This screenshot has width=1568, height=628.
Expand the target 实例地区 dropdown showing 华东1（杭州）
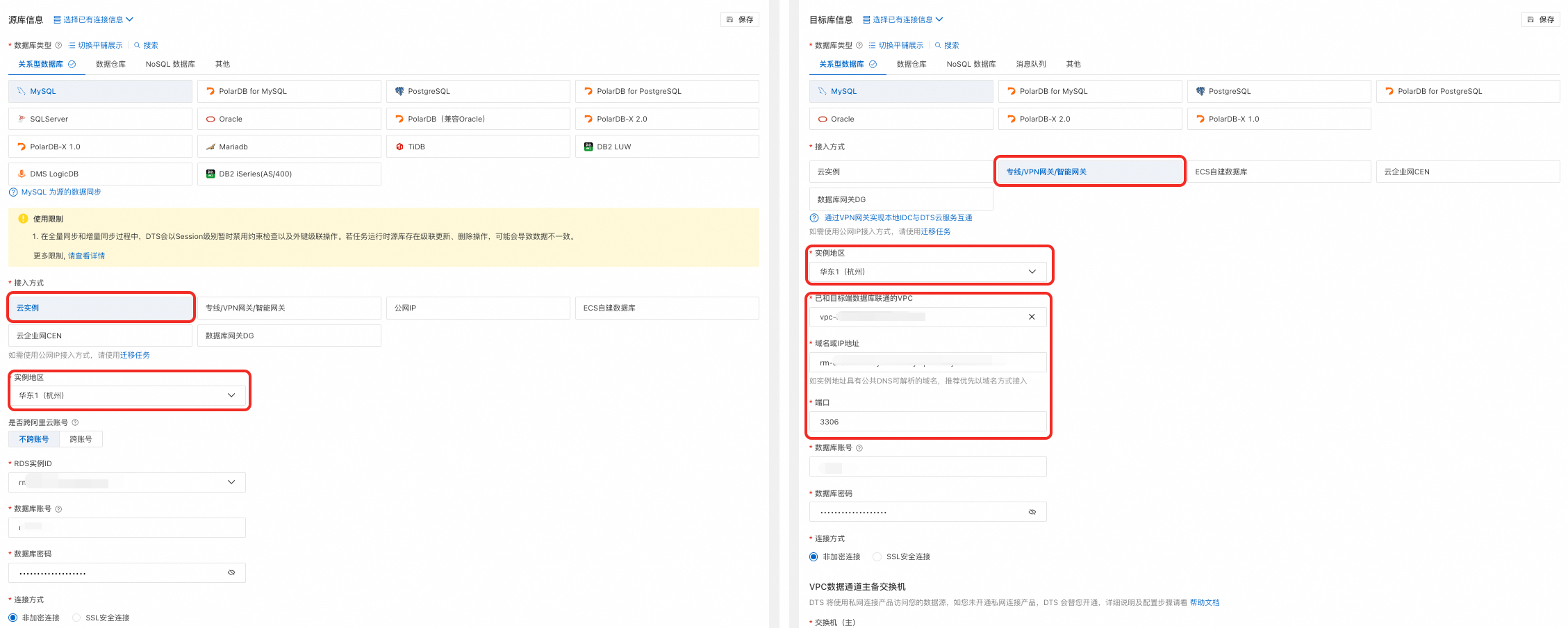pyautogui.click(x=928, y=272)
